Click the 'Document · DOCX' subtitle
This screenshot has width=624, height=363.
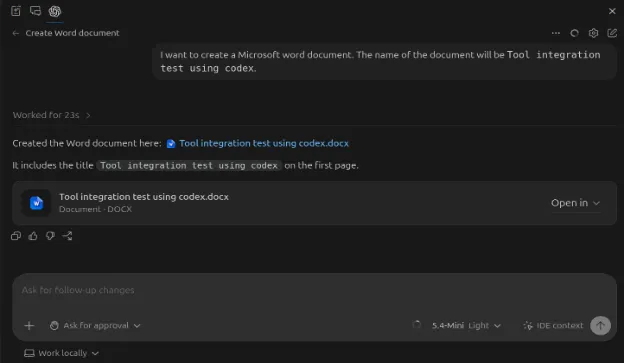pos(96,209)
